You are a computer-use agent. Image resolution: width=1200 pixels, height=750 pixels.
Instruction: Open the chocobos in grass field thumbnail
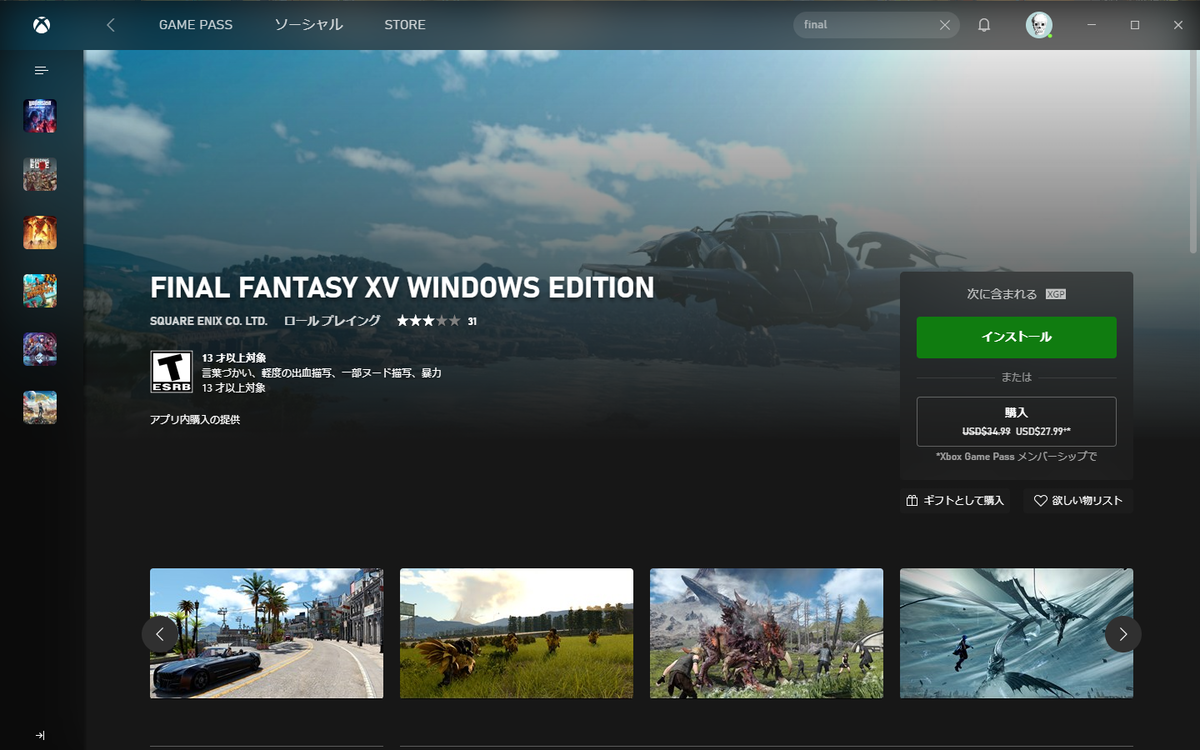(x=516, y=633)
